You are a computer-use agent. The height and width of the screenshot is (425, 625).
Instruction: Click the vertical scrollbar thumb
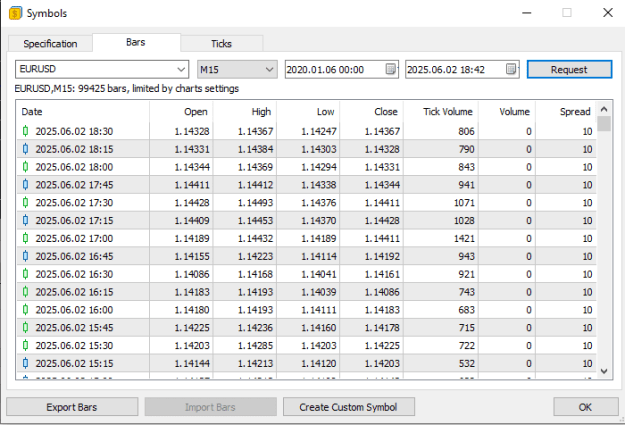604,123
